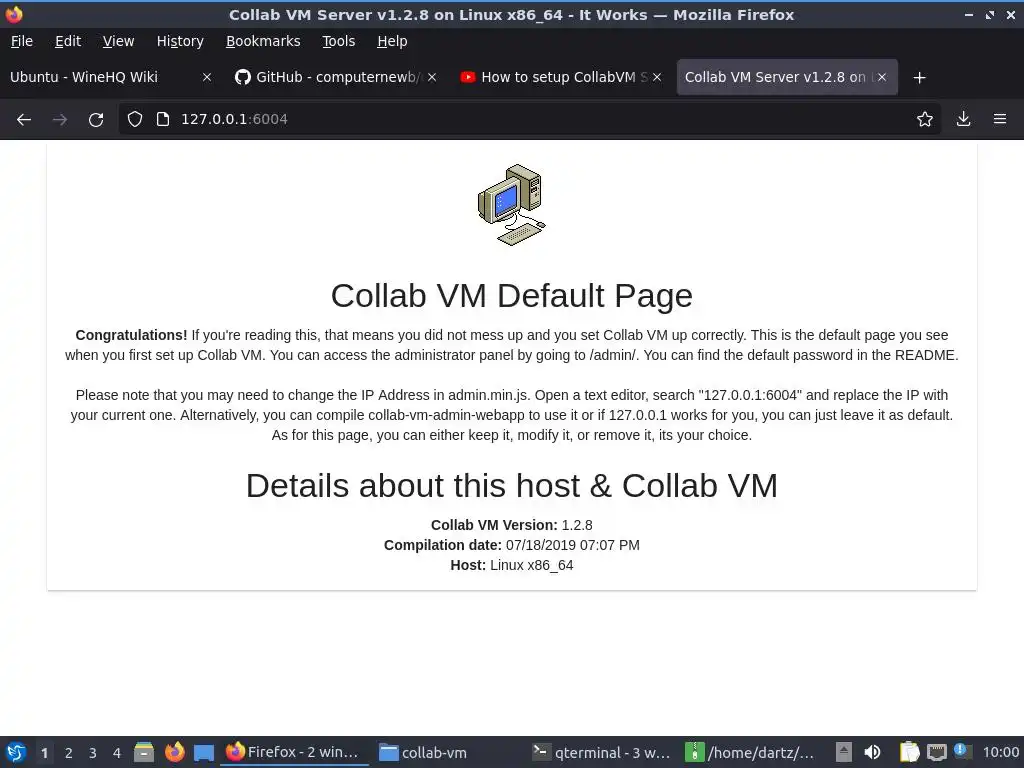Click the show desktop icon
The height and width of the screenshot is (768, 1024).
(x=204, y=753)
